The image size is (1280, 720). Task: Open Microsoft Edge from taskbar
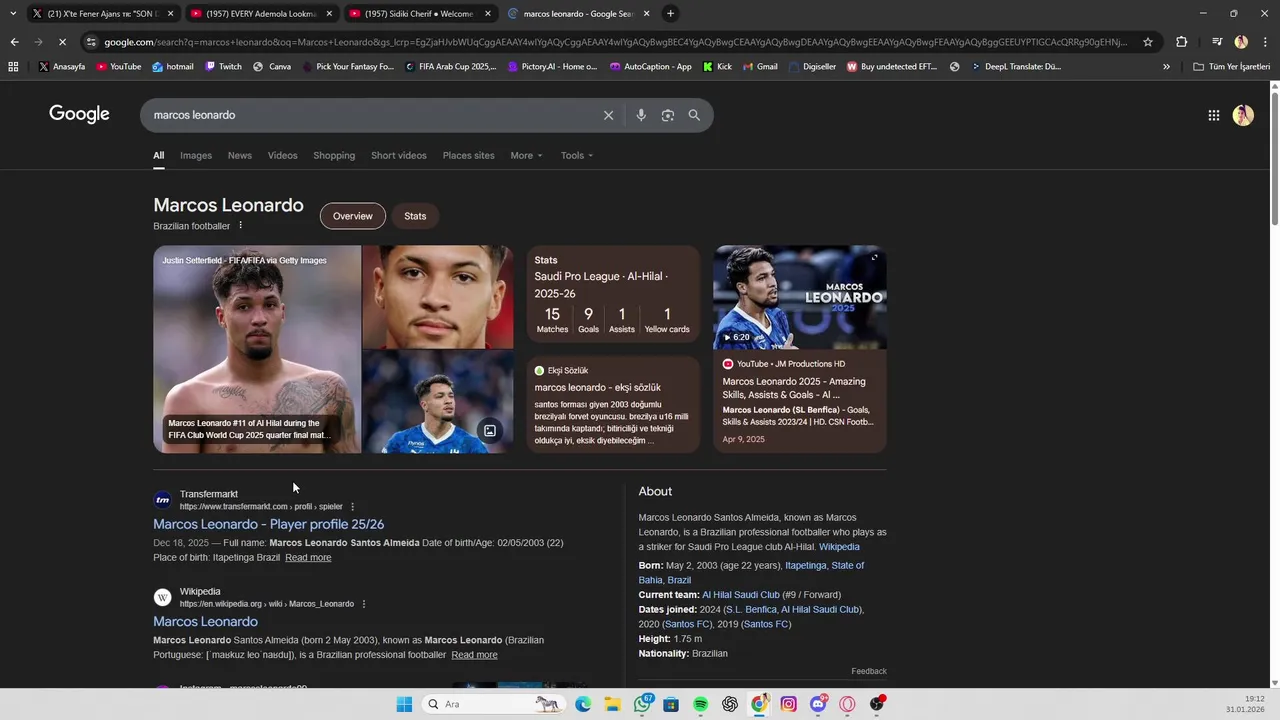583,704
